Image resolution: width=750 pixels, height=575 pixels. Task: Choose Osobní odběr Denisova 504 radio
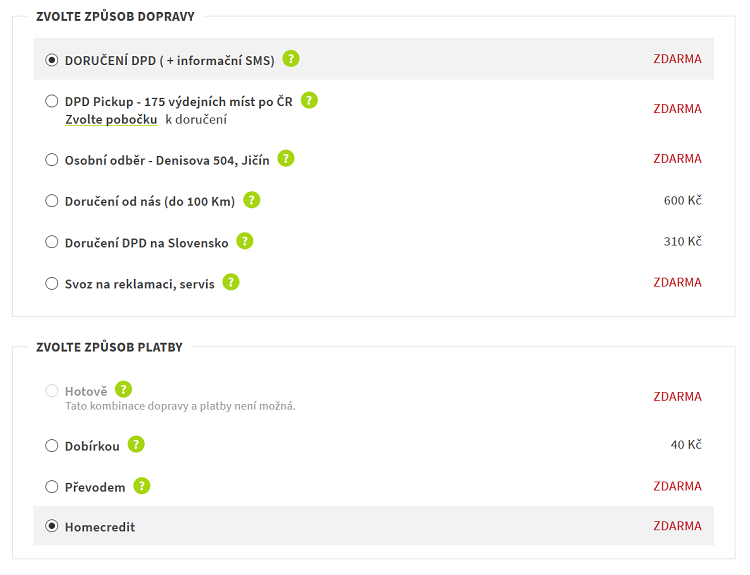point(52,160)
